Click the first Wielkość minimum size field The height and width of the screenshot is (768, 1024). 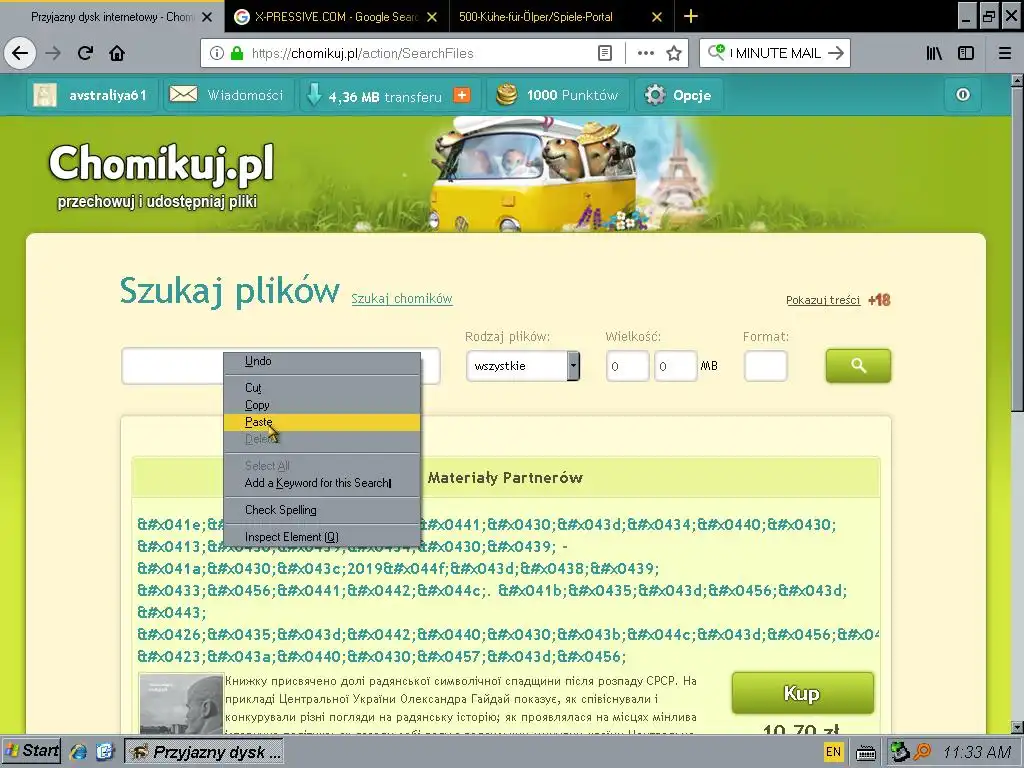pos(628,366)
